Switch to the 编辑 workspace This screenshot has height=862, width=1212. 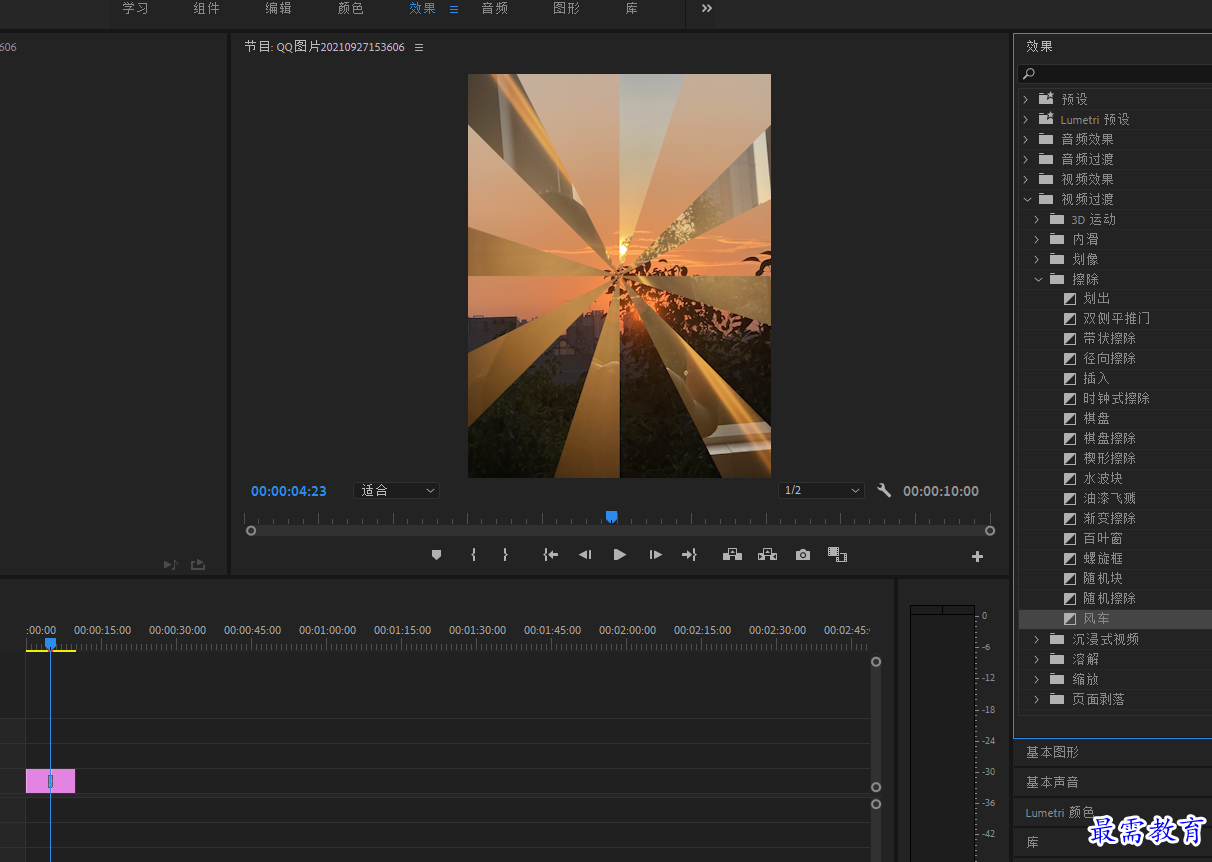[x=279, y=8]
